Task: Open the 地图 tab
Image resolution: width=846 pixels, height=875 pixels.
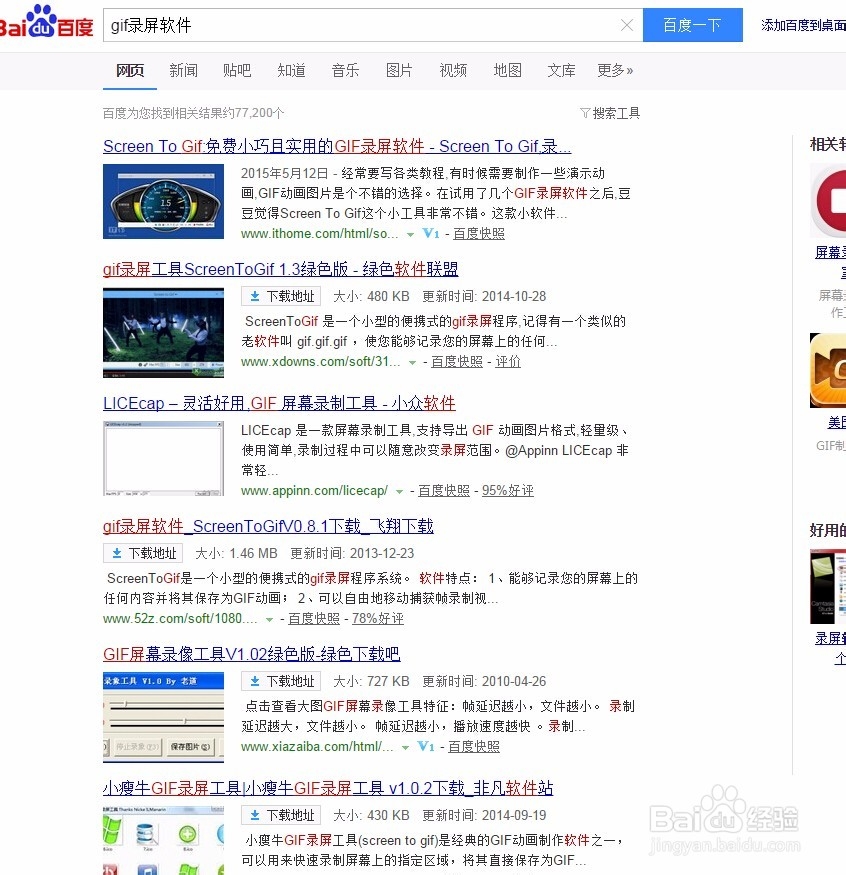Action: (507, 70)
